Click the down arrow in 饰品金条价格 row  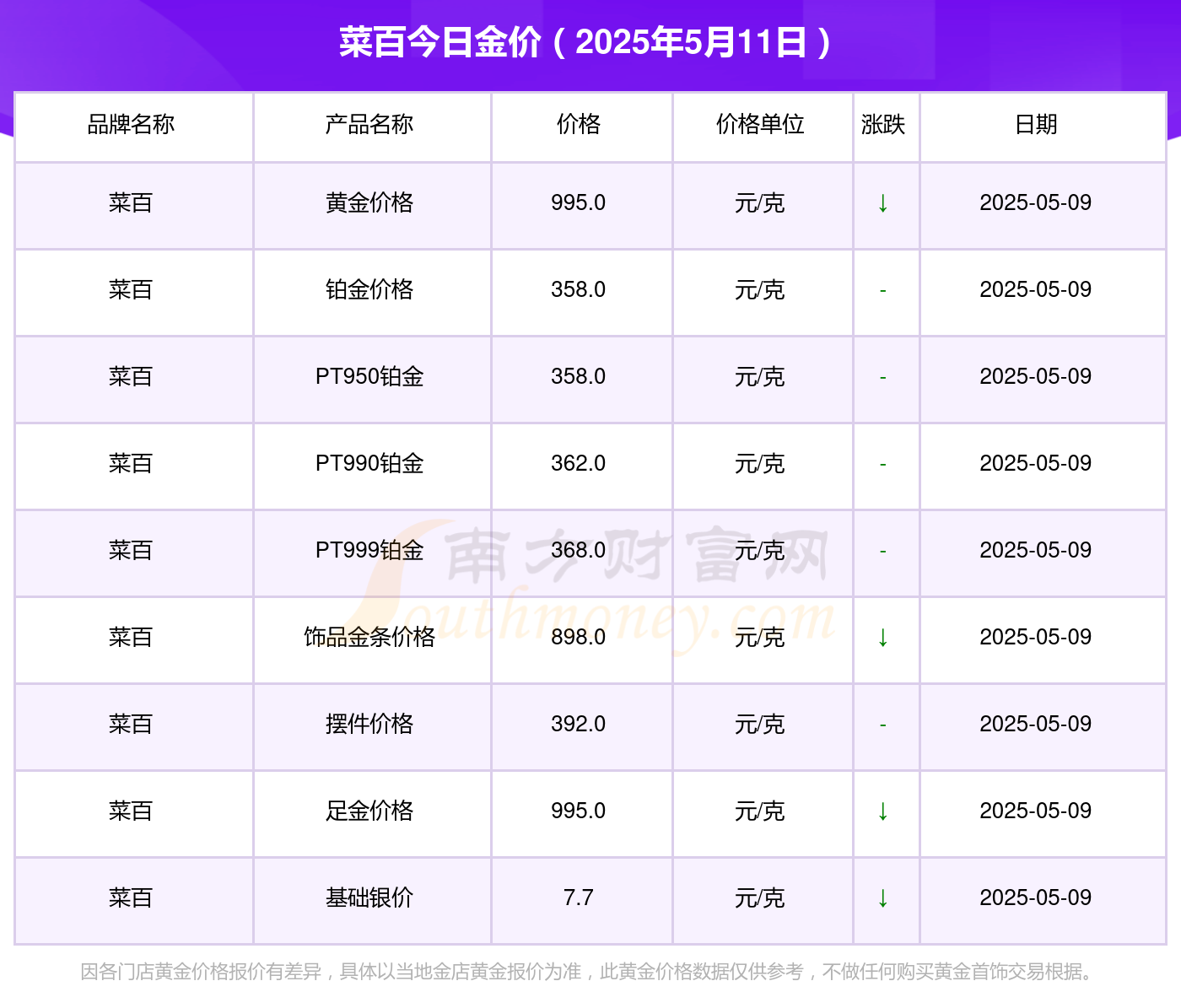(x=883, y=638)
